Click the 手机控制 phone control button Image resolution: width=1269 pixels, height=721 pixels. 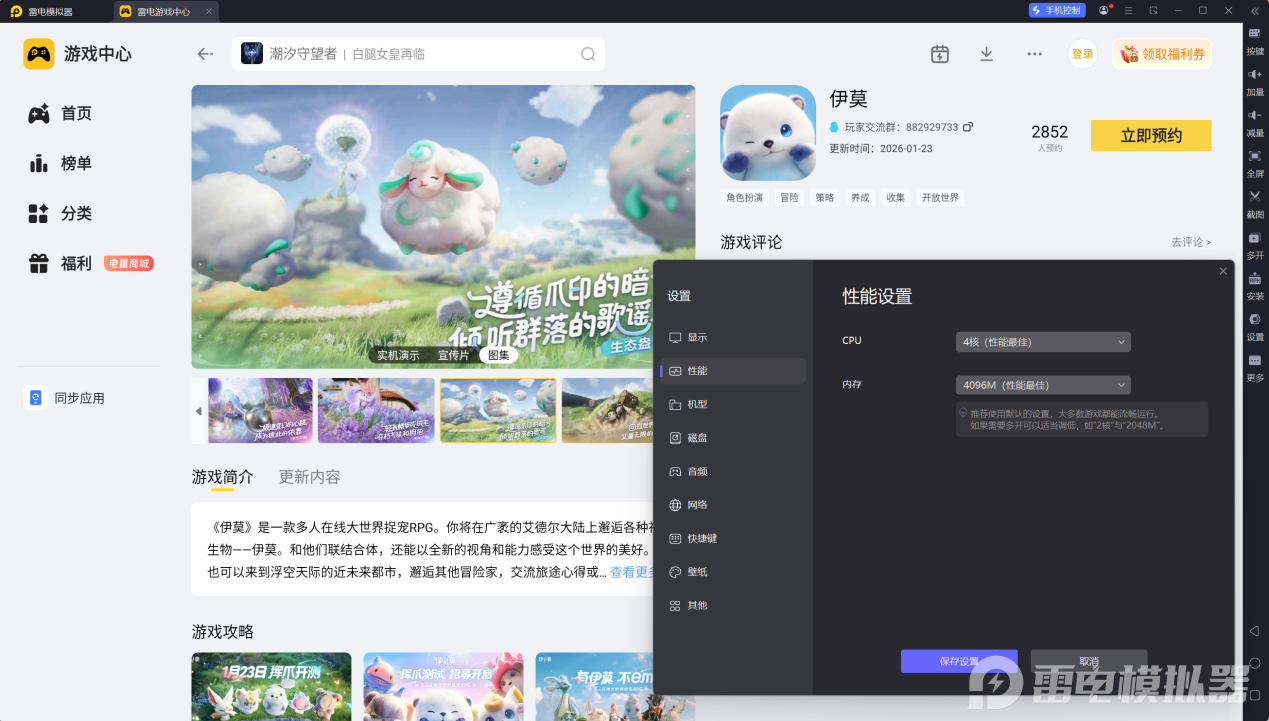1057,10
